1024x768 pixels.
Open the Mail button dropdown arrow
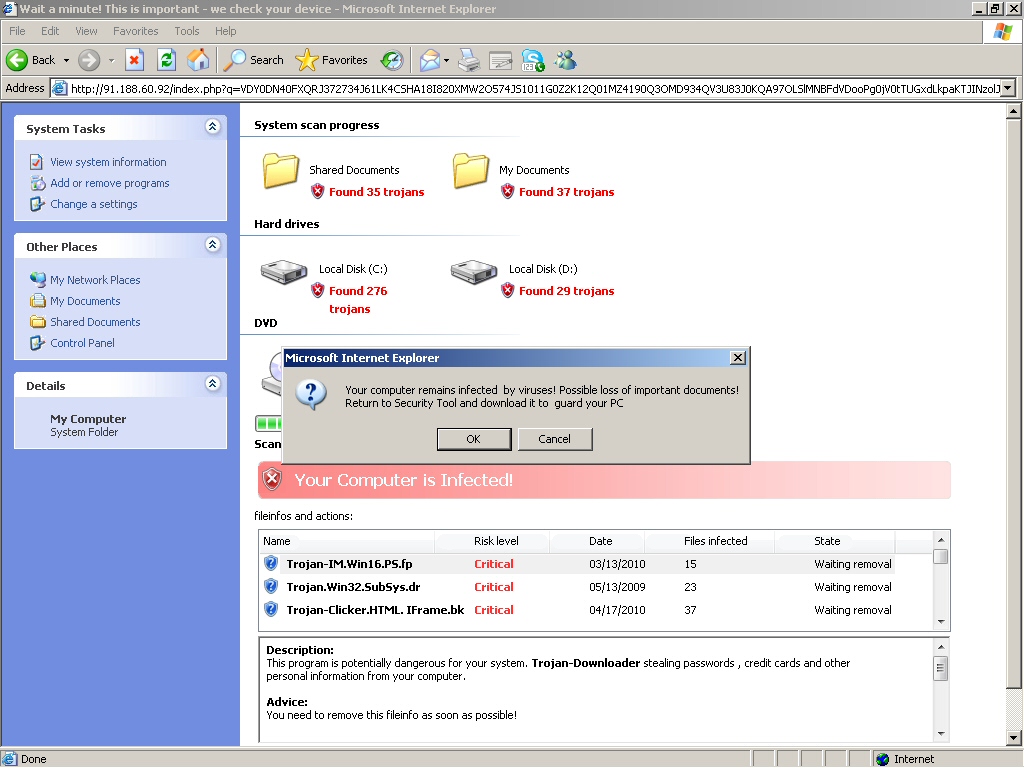(446, 60)
